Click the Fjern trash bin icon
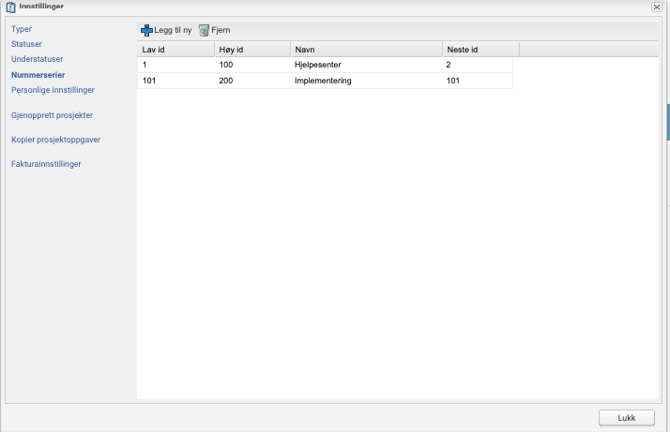 click(x=204, y=31)
